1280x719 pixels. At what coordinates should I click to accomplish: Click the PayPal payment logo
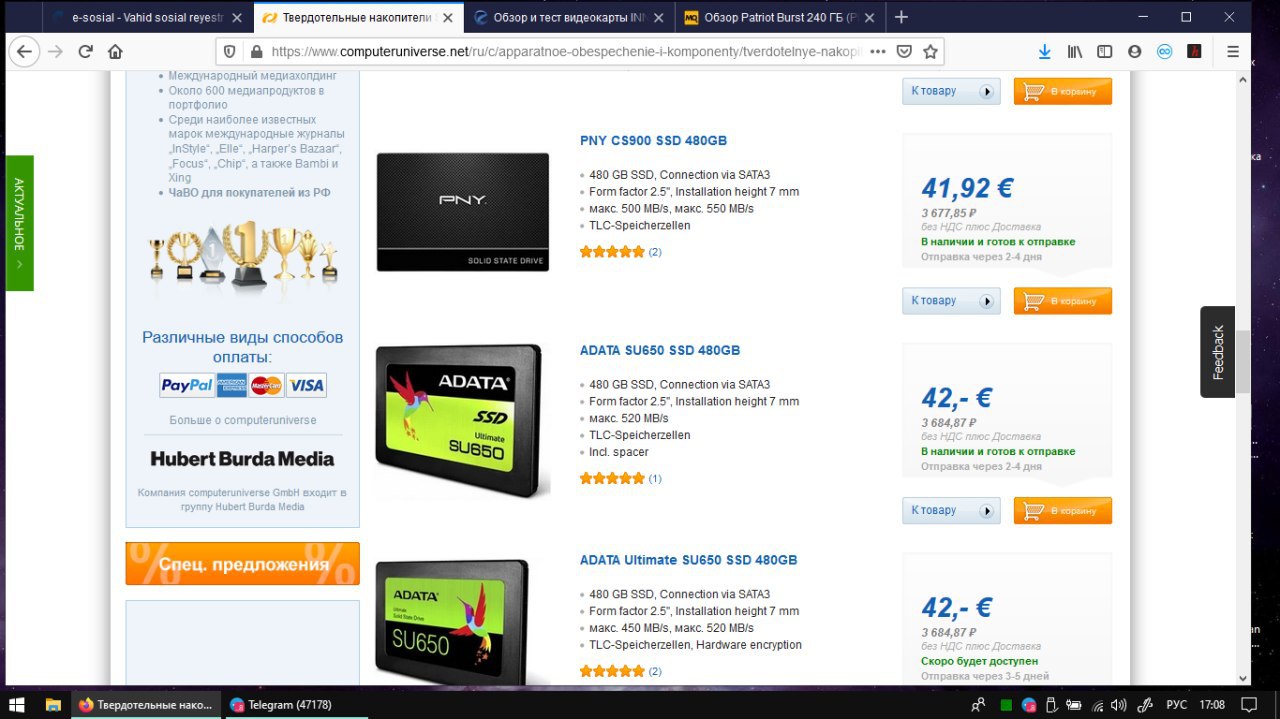(187, 385)
